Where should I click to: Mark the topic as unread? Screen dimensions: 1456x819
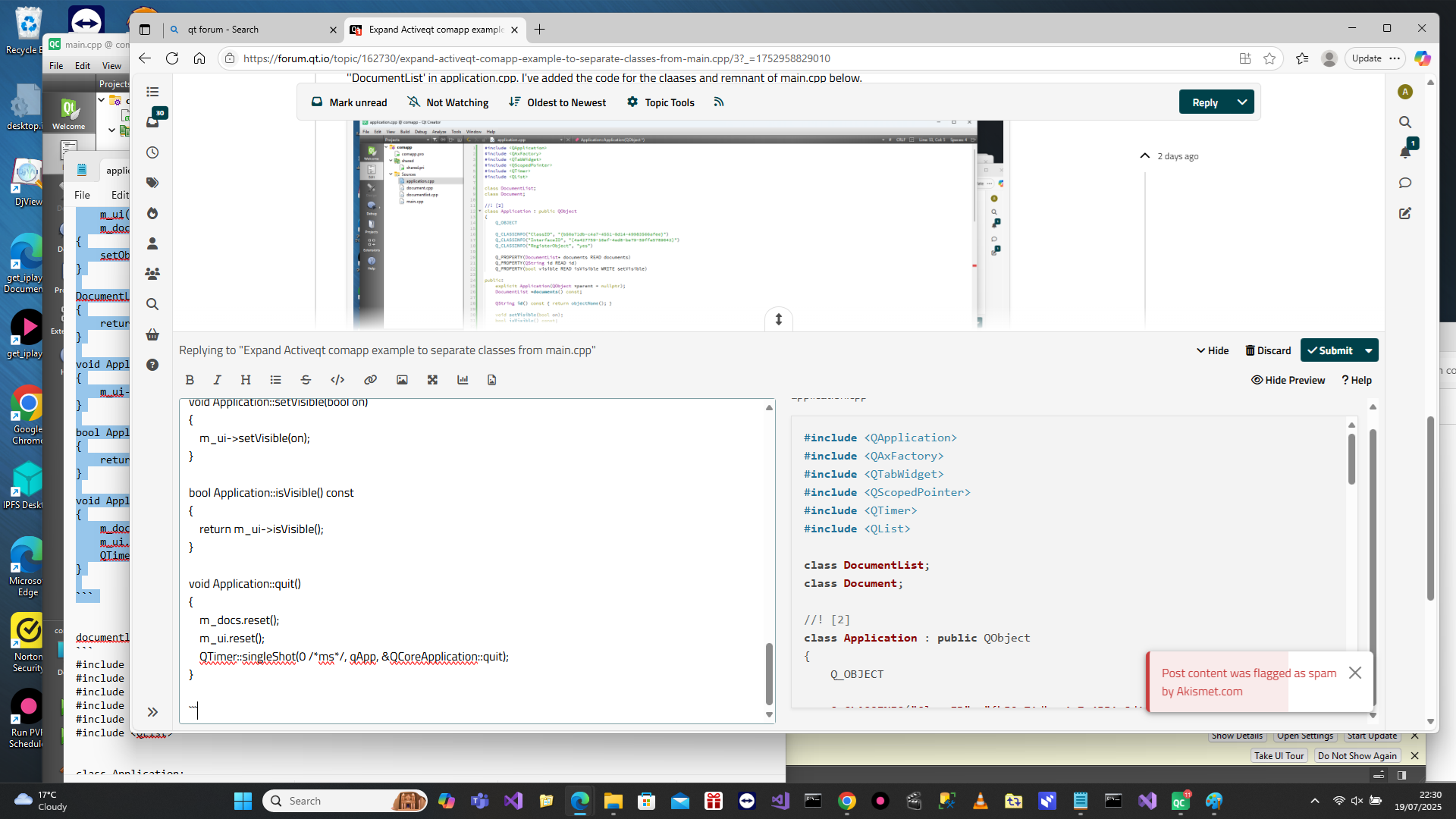349,102
